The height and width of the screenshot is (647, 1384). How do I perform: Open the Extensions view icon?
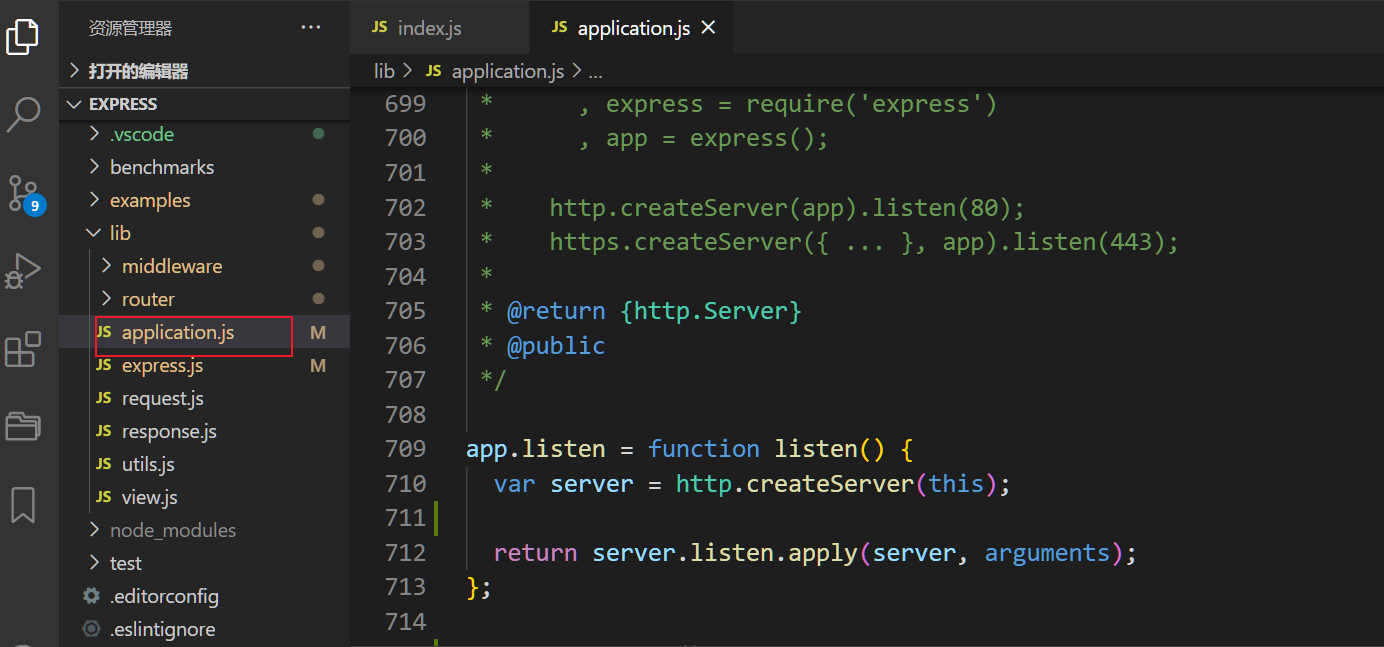tap(23, 349)
